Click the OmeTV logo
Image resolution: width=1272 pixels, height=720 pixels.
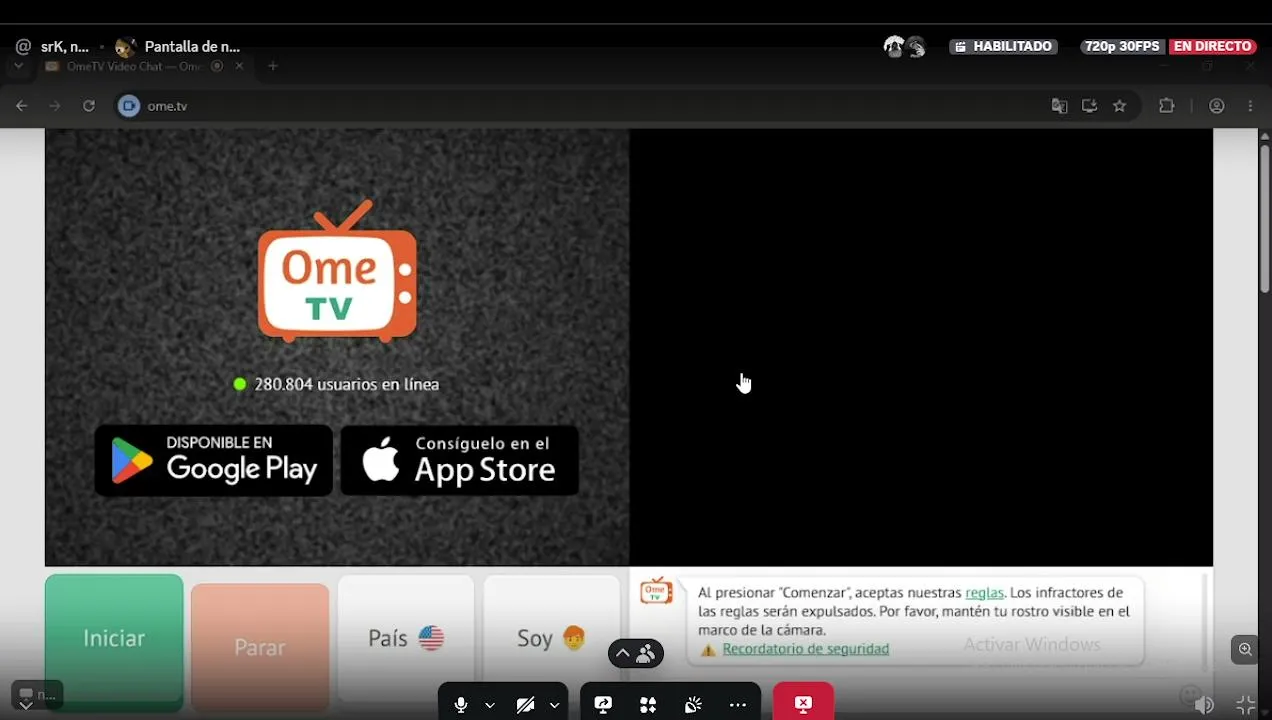pyautogui.click(x=337, y=272)
